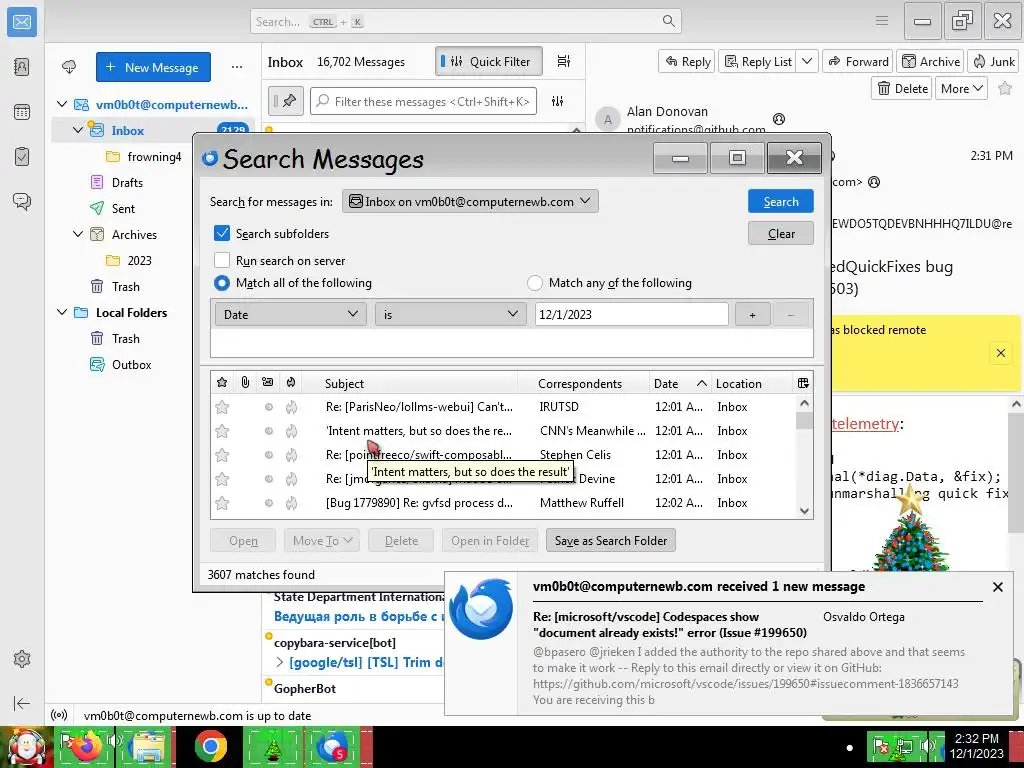This screenshot has height=768, width=1024.
Task: Open Chrome from the taskbar
Action: pyautogui.click(x=210, y=746)
